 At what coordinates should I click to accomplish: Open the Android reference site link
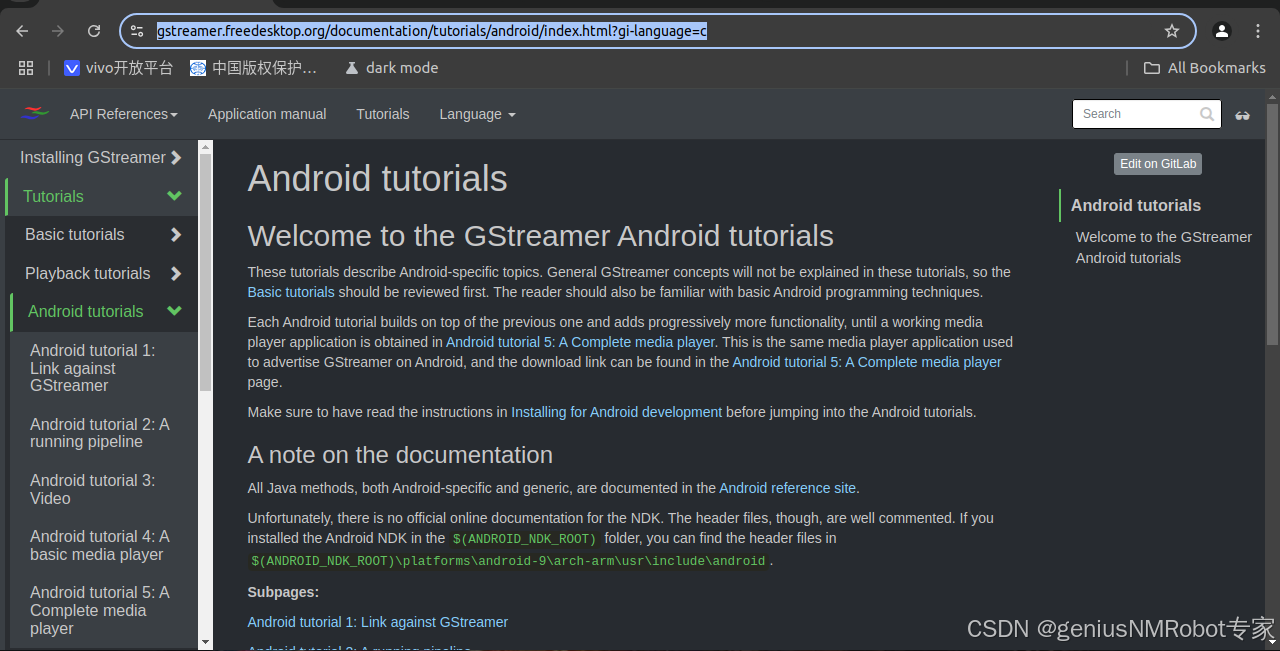coord(788,488)
